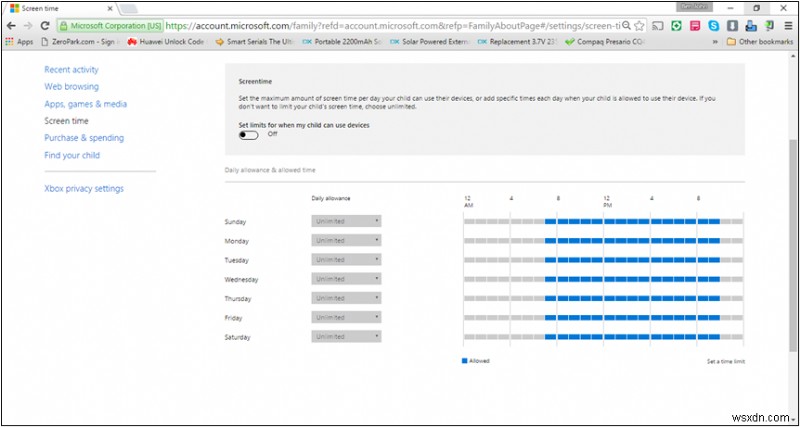Click the browser forward arrow
The image size is (800, 427).
tap(28, 26)
